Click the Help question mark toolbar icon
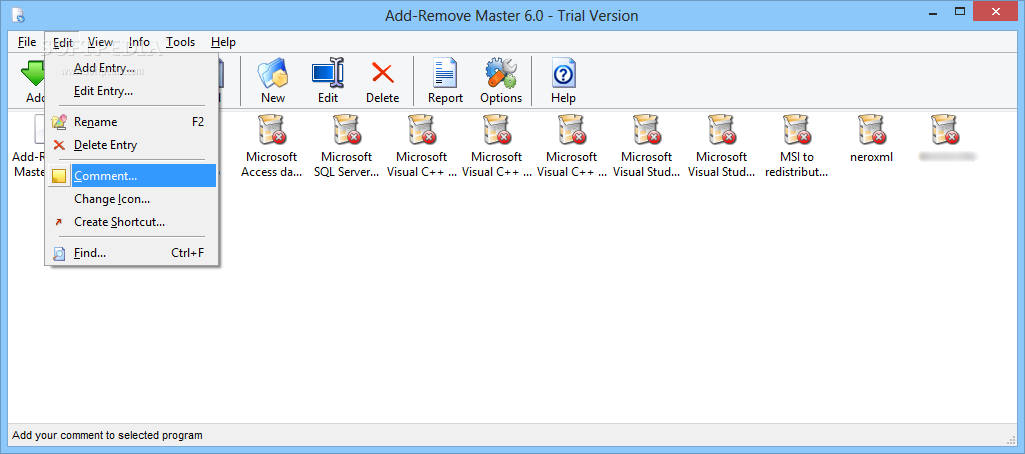 563,73
